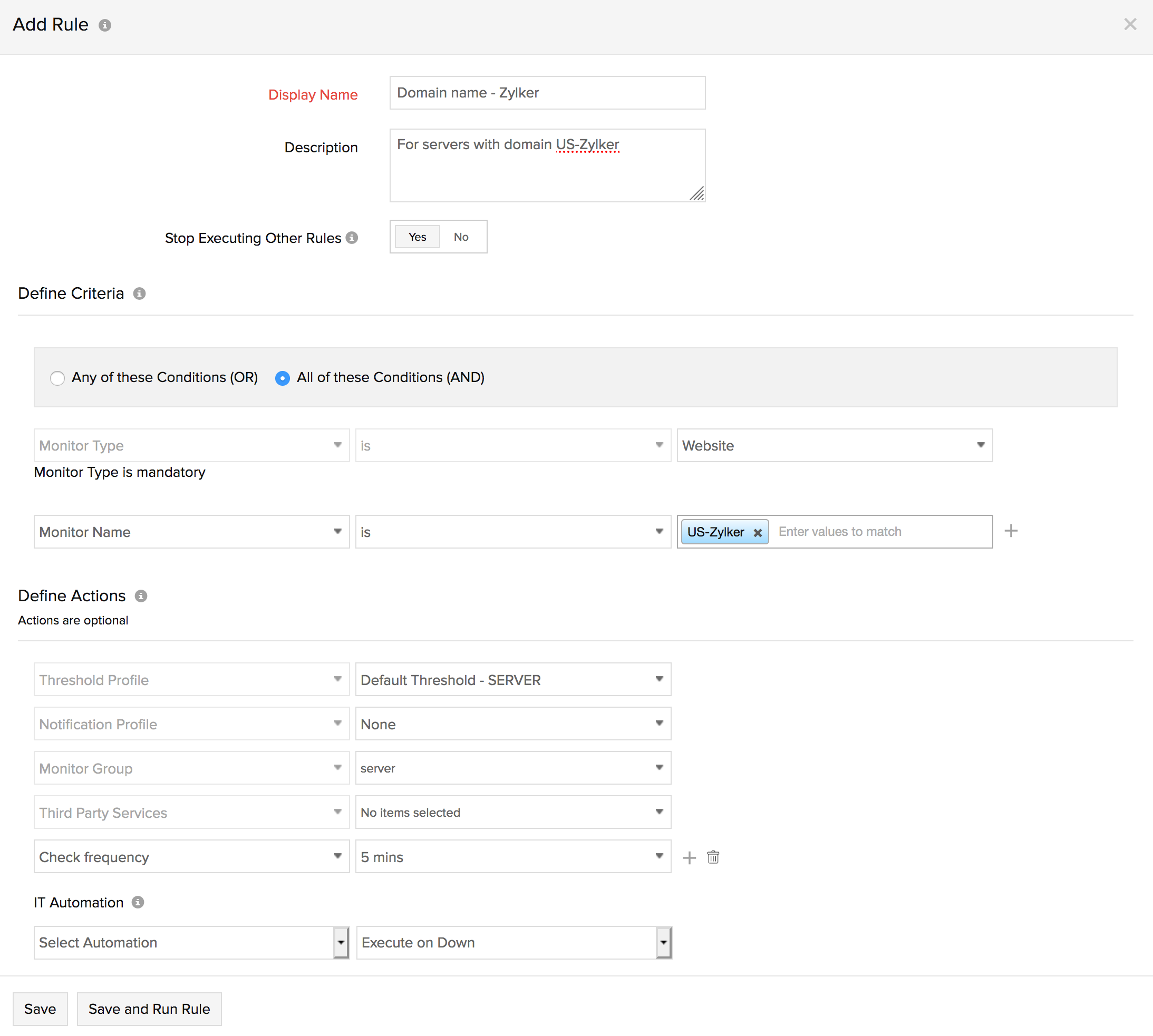
Task: Set Stop Executing Other Rules to No
Action: 461,237
